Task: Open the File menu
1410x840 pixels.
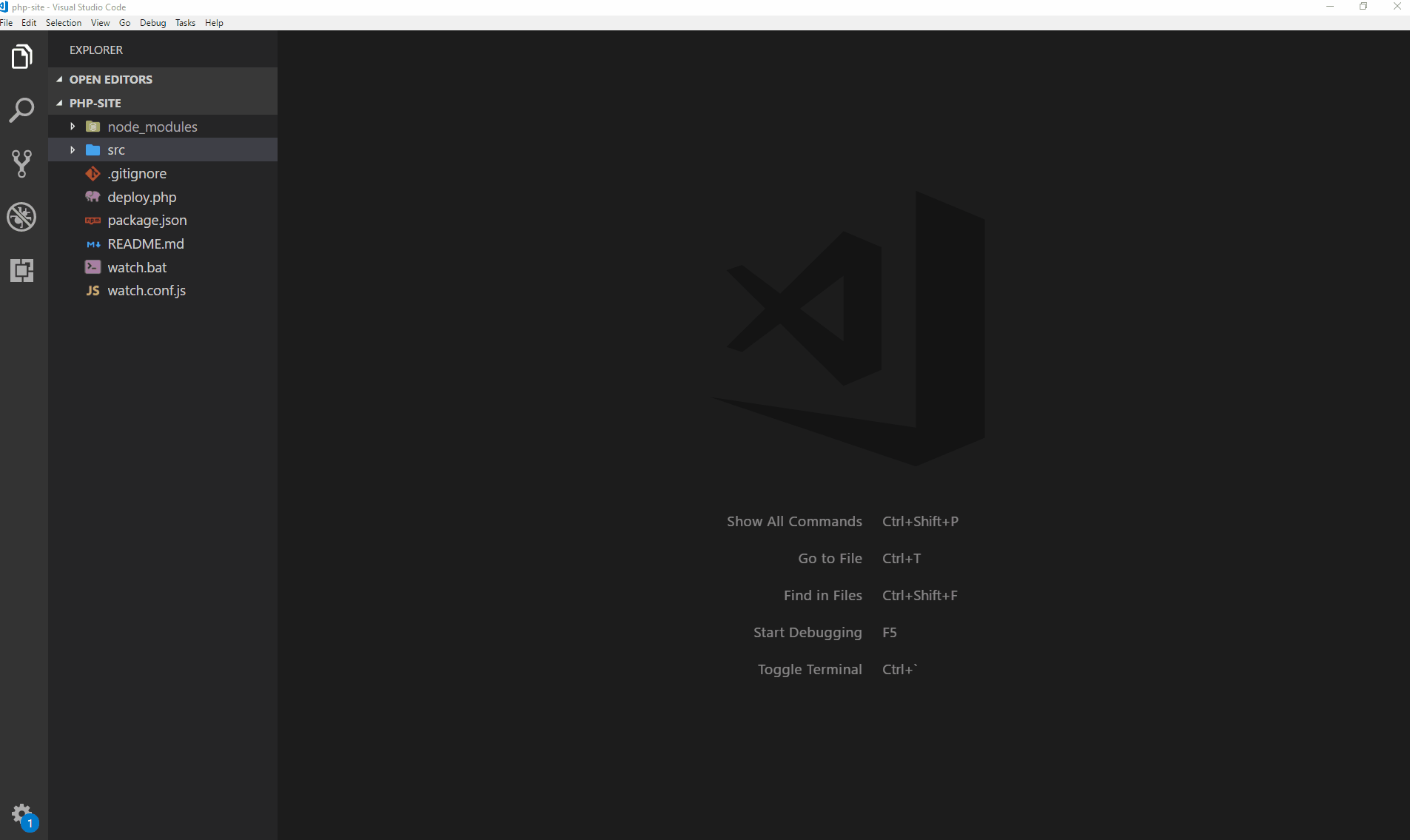Action: coord(7,23)
